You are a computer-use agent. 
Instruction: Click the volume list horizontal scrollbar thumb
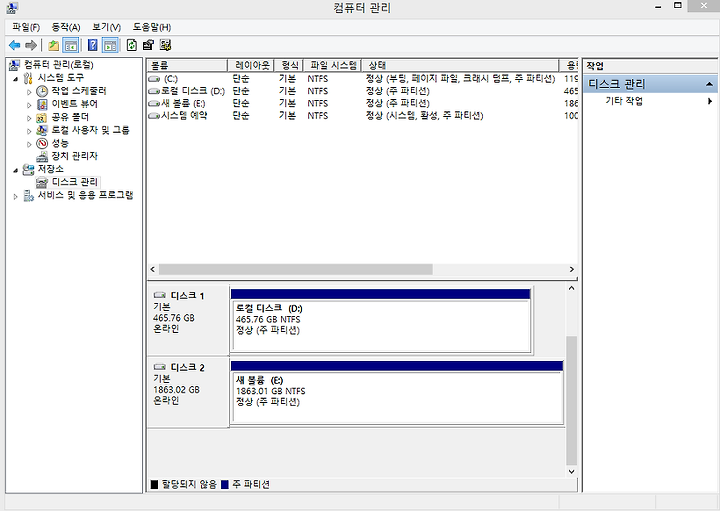pyautogui.click(x=296, y=269)
